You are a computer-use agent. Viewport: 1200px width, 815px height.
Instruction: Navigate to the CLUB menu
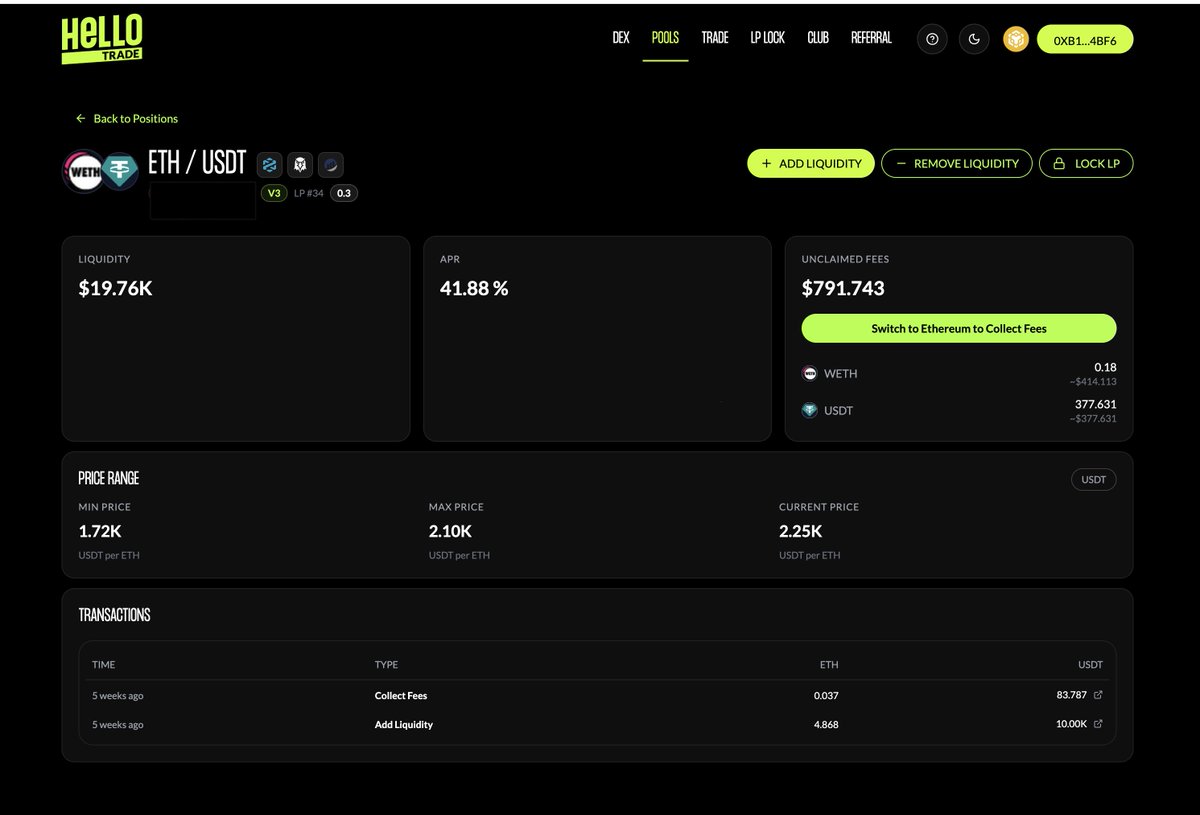pyautogui.click(x=818, y=38)
